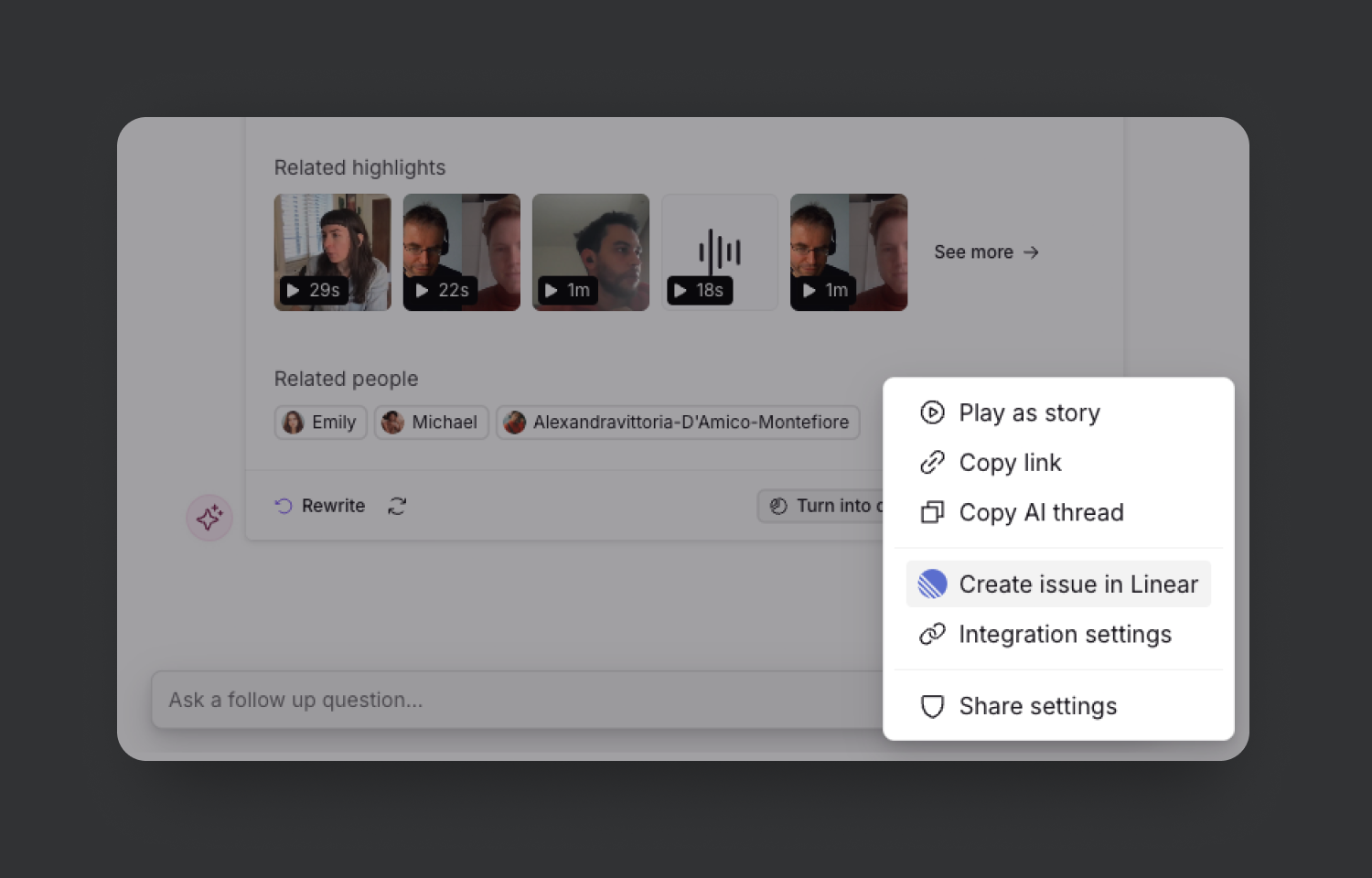The height and width of the screenshot is (878, 1372).
Task: Click the Related people heading
Action: [347, 379]
